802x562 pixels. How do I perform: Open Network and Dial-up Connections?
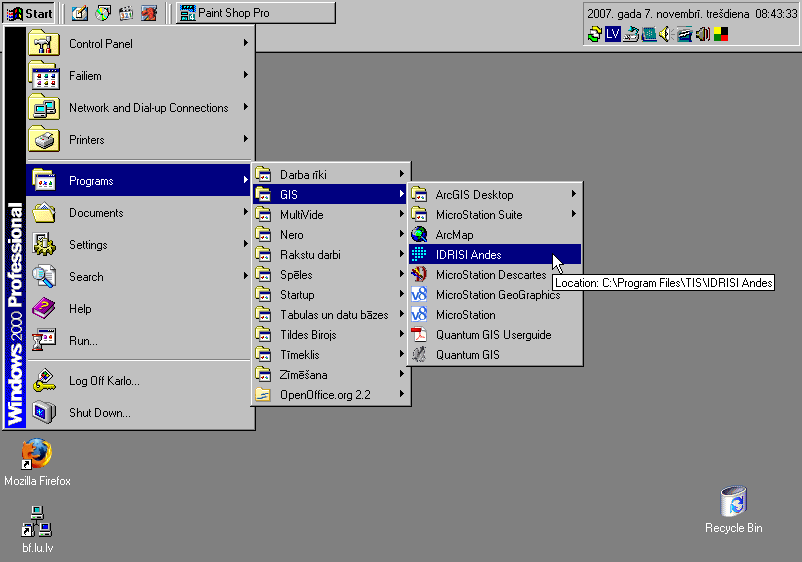coord(138,108)
